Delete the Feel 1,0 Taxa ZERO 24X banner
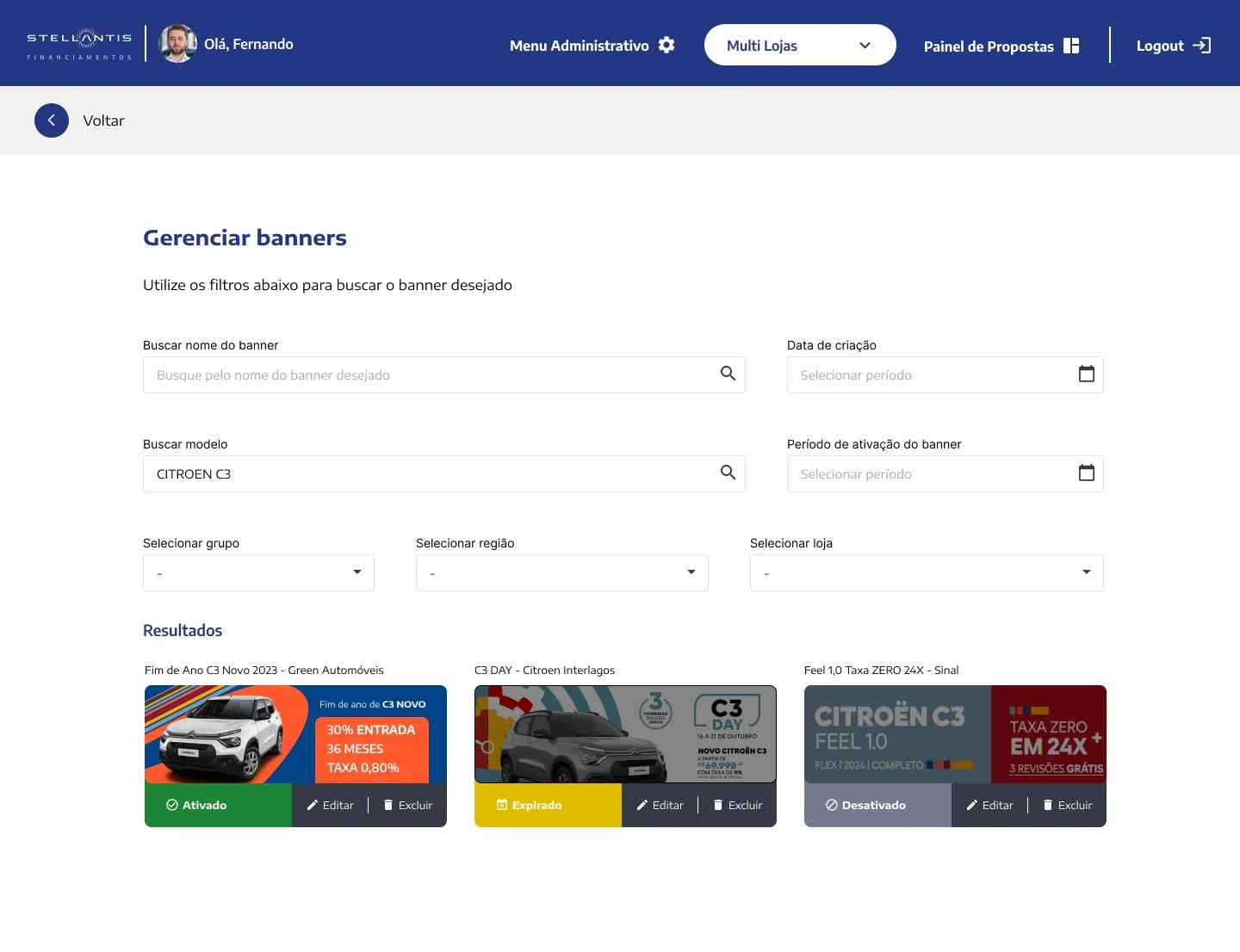The height and width of the screenshot is (952, 1240). pyautogui.click(x=1068, y=805)
